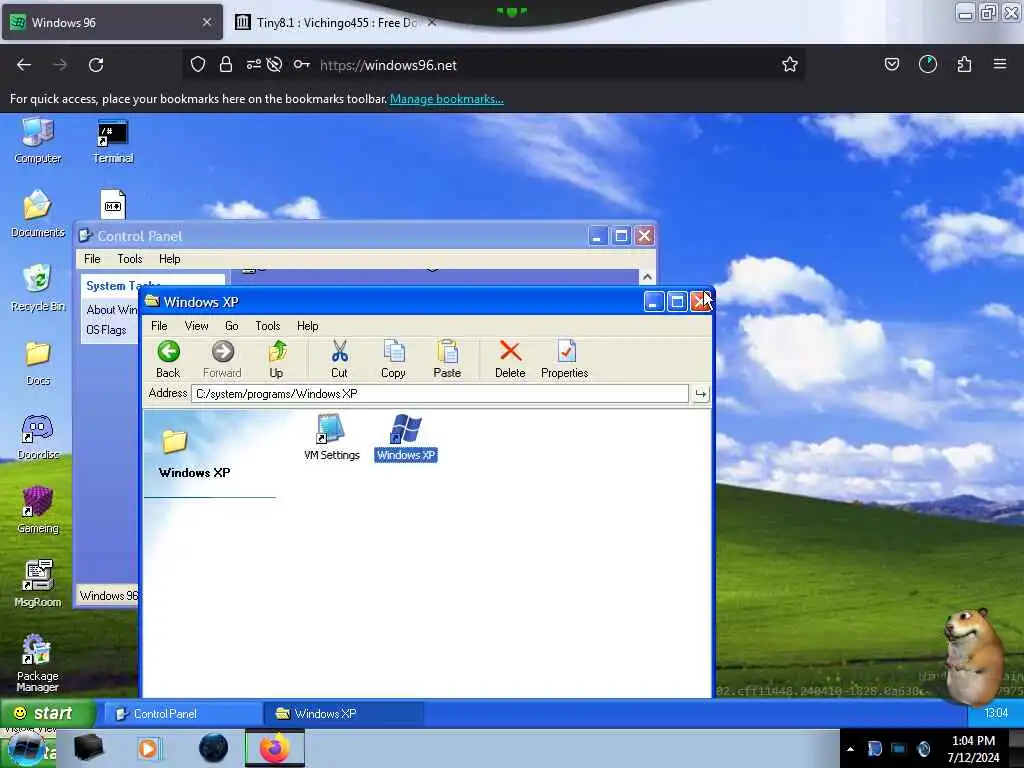Click the Windows 96 tray clock 13:04
Screen dimensions: 1024x768
point(996,713)
